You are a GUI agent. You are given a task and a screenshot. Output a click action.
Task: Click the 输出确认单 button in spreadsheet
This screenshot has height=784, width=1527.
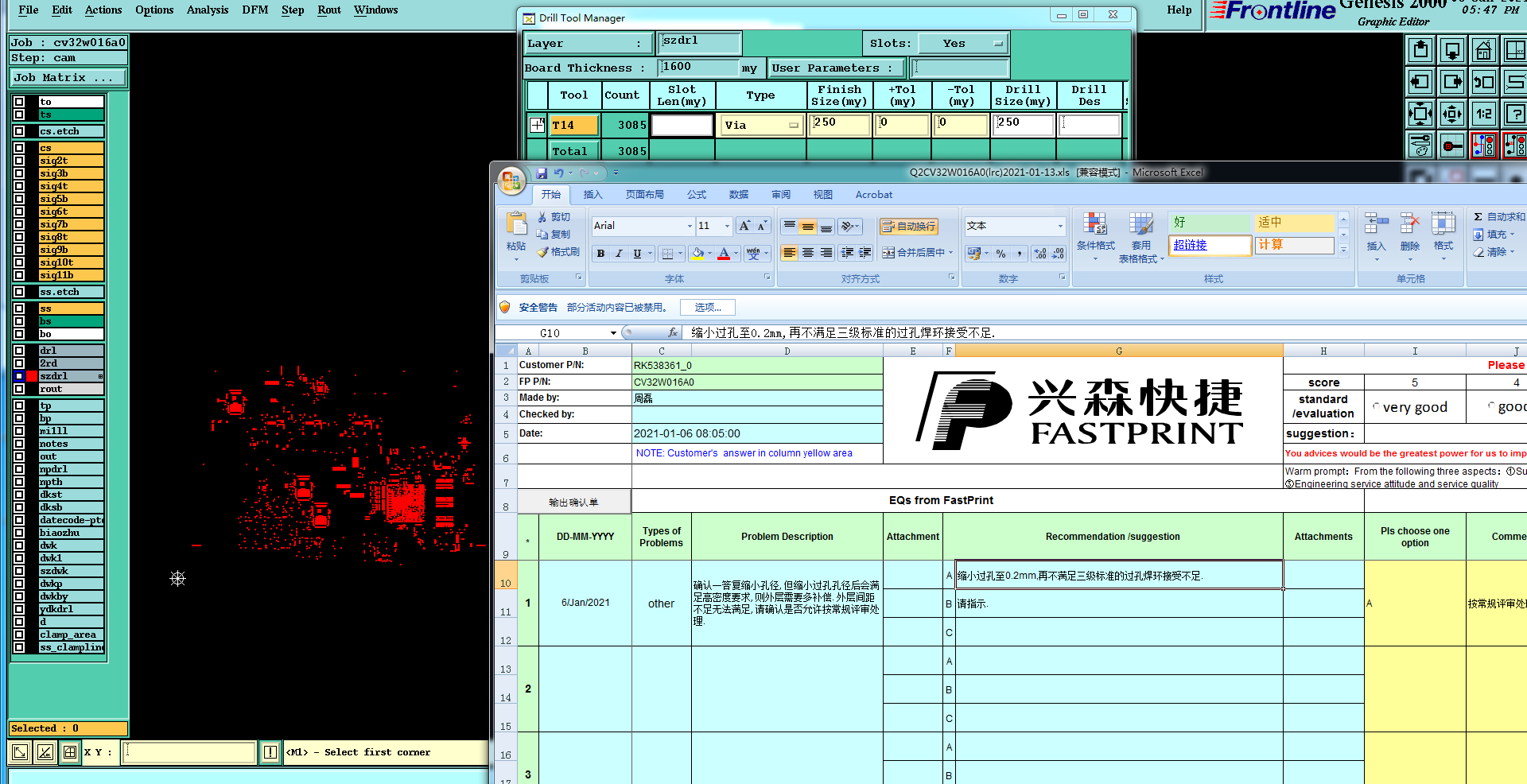[573, 502]
